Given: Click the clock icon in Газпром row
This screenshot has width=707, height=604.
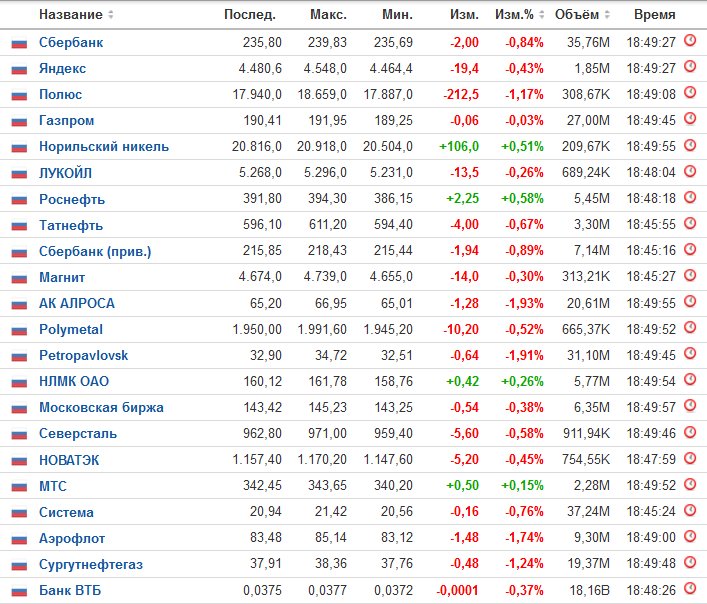Looking at the screenshot, I should coord(690,119).
